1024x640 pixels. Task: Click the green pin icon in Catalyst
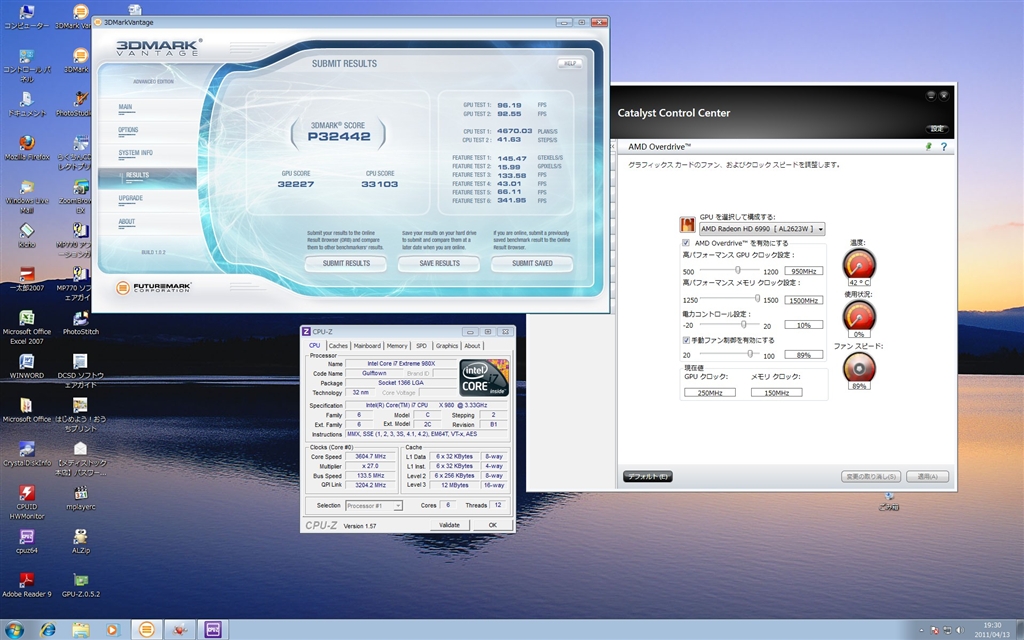coord(928,147)
